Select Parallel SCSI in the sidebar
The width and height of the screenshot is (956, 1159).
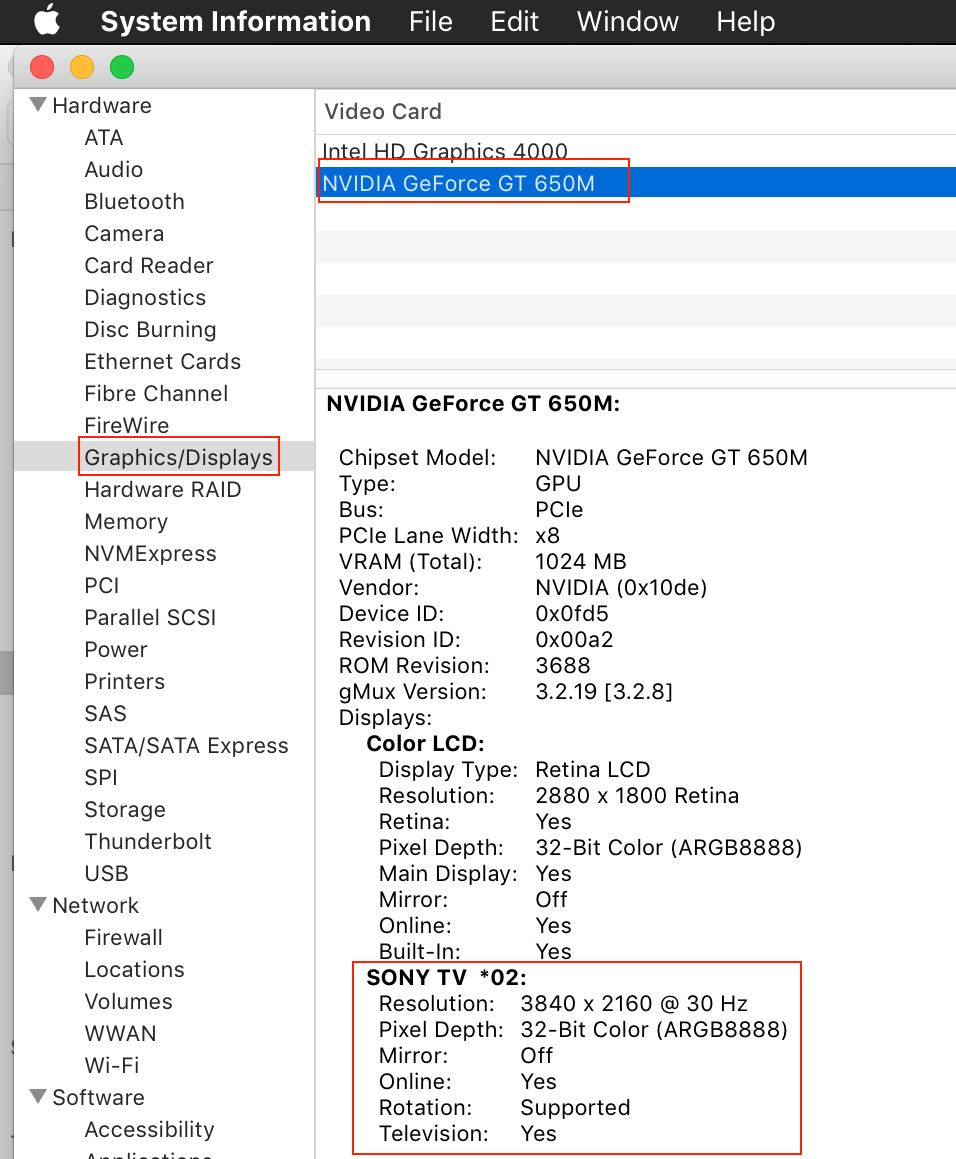(150, 617)
